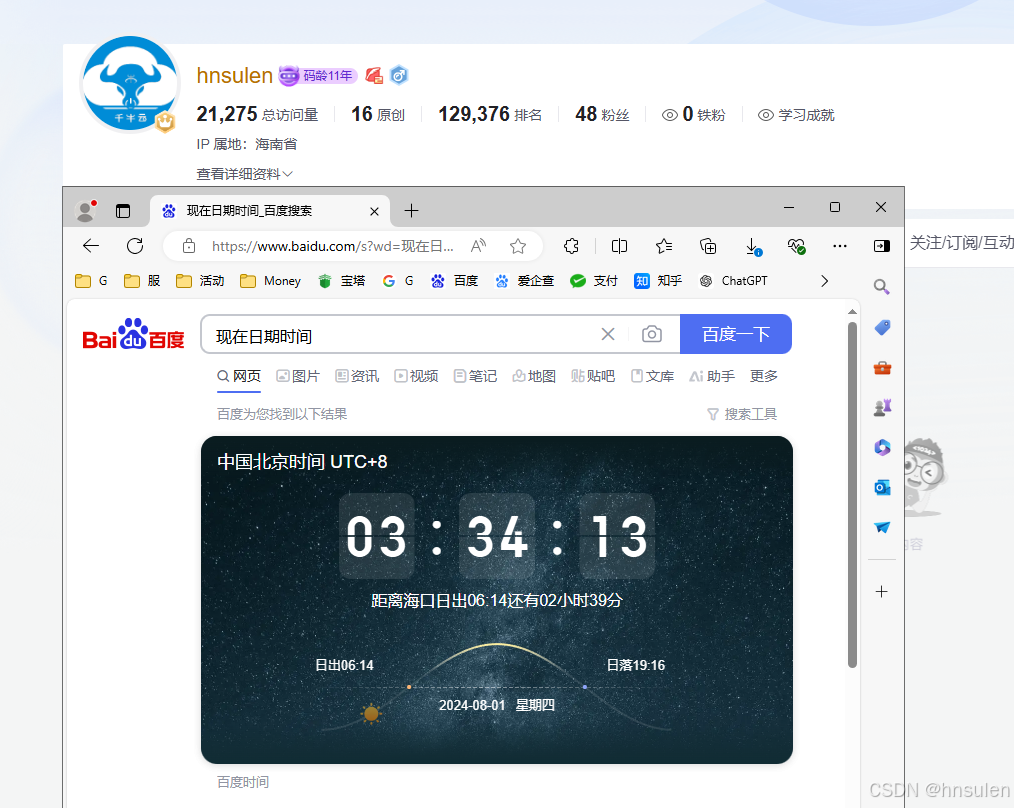Open hnsulen username on CSDN page

point(235,76)
